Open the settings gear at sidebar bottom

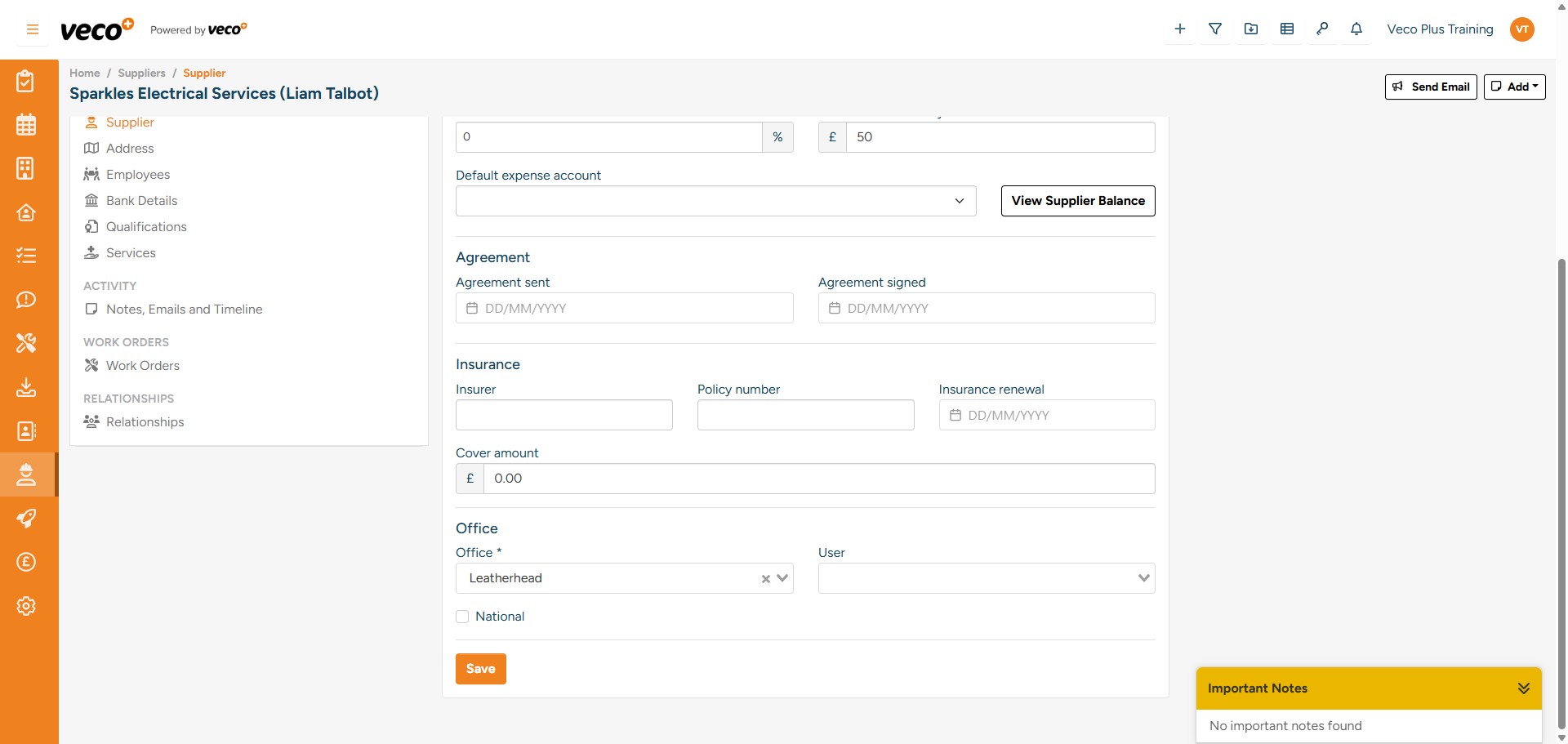(27, 606)
